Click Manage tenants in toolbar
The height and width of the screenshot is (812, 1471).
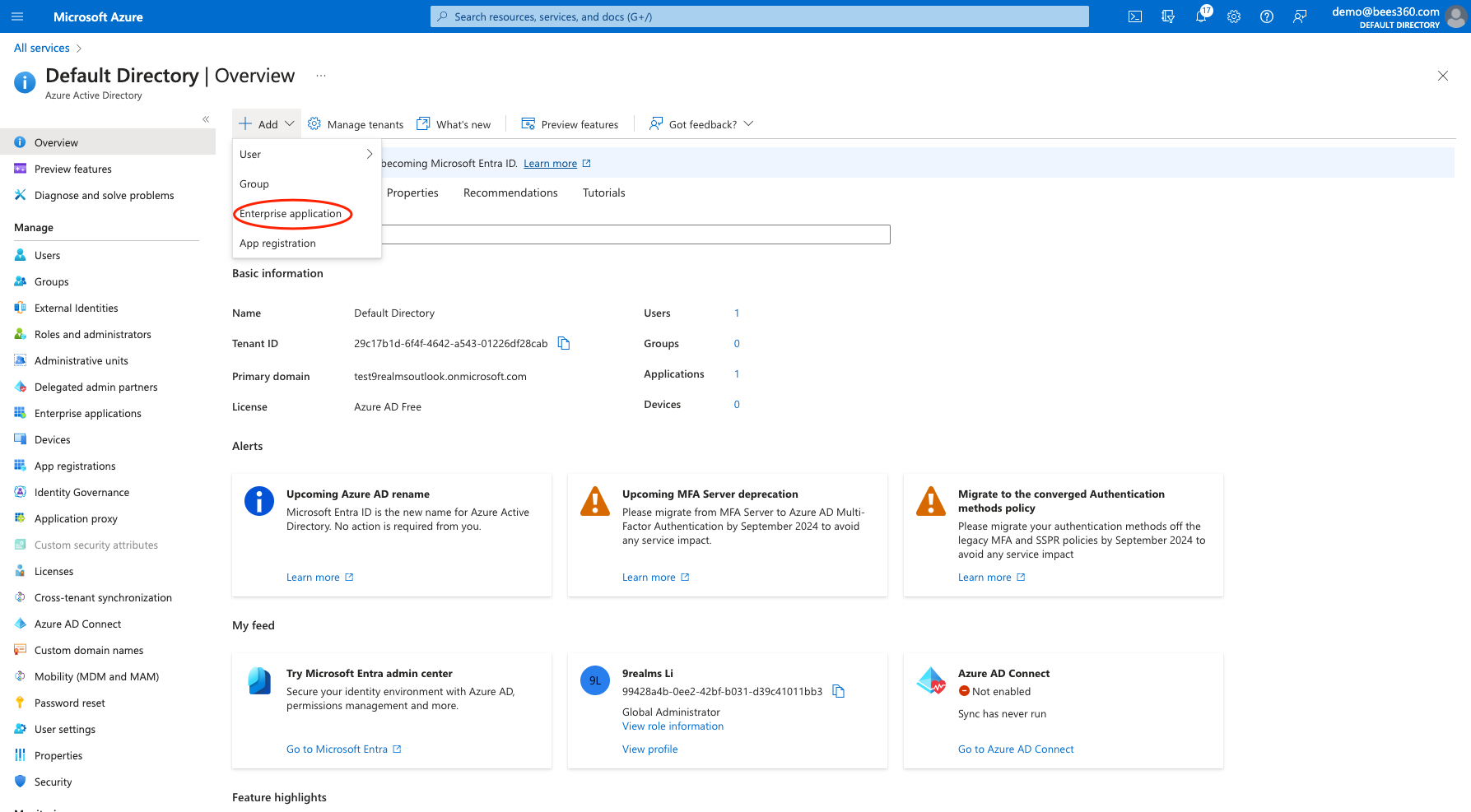pos(356,124)
